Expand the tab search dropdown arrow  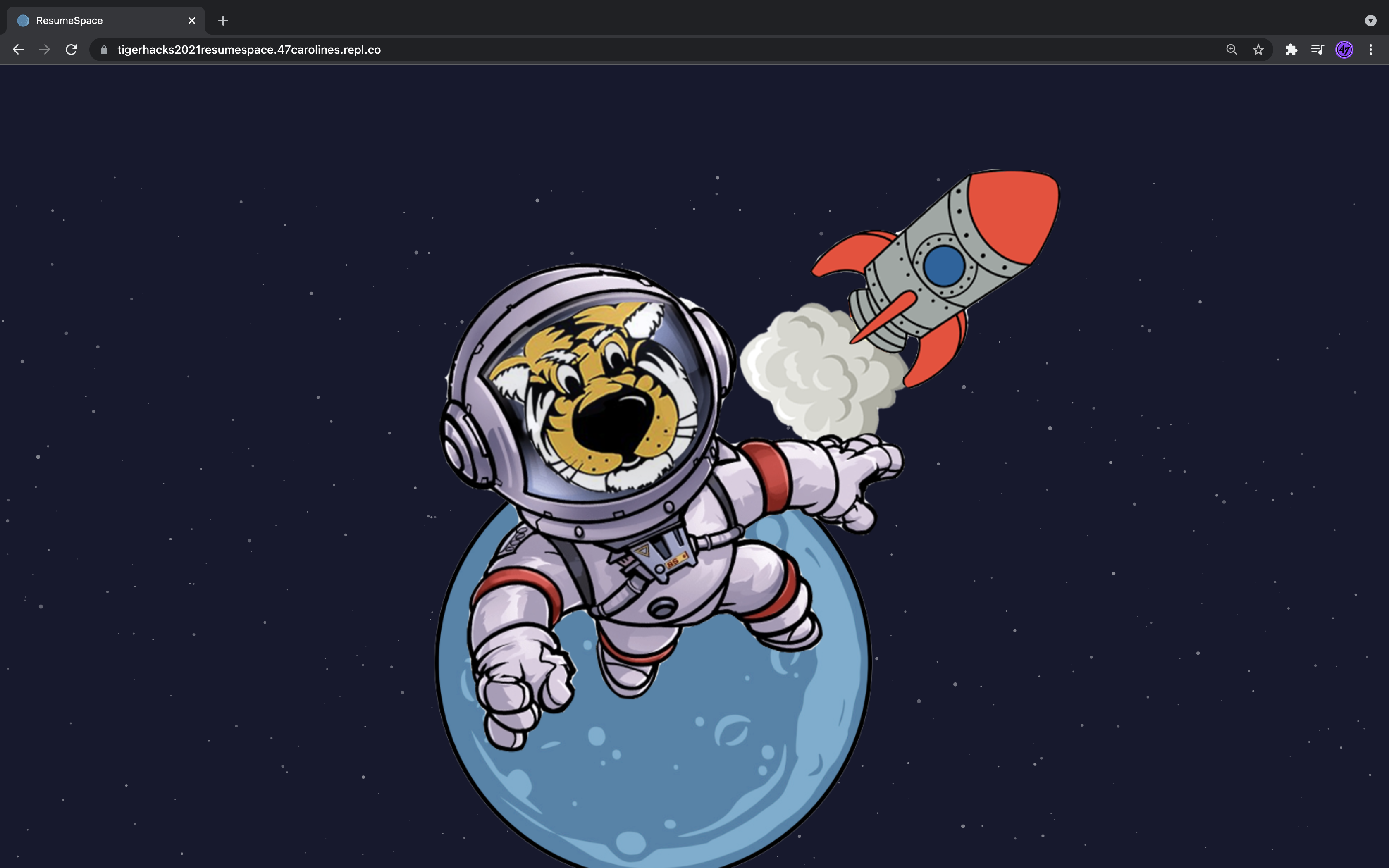point(1371,21)
